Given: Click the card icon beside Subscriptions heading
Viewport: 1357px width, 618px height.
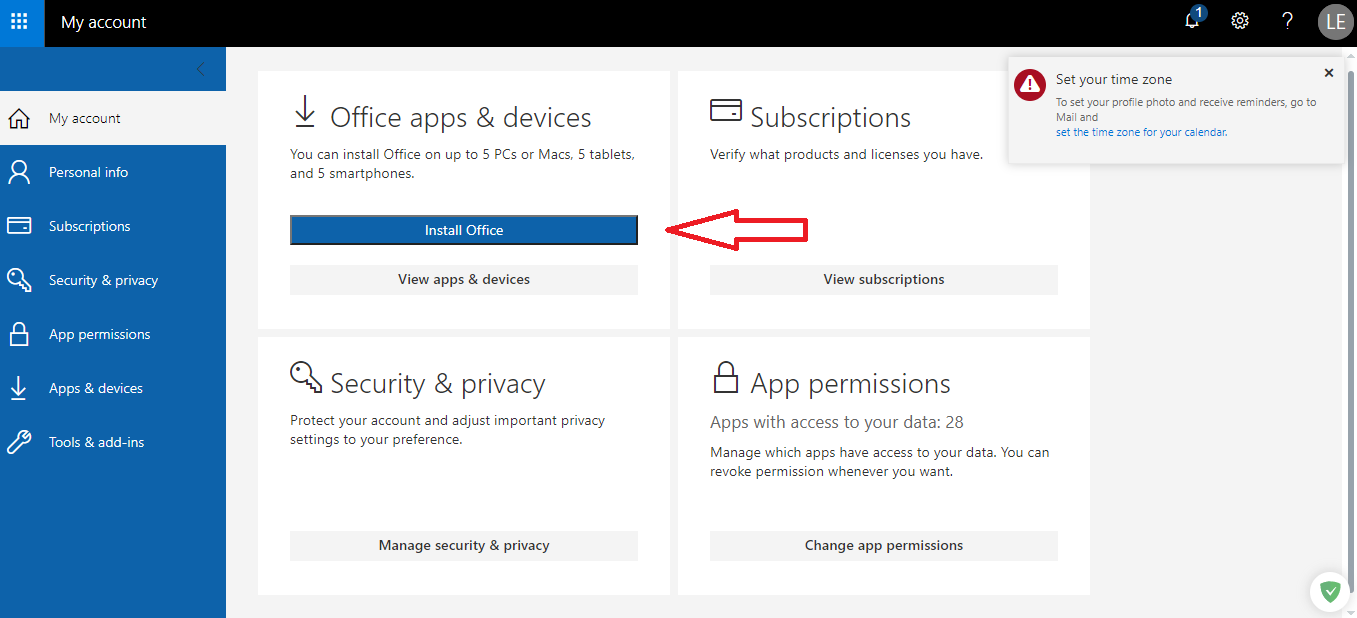Looking at the screenshot, I should pos(726,110).
